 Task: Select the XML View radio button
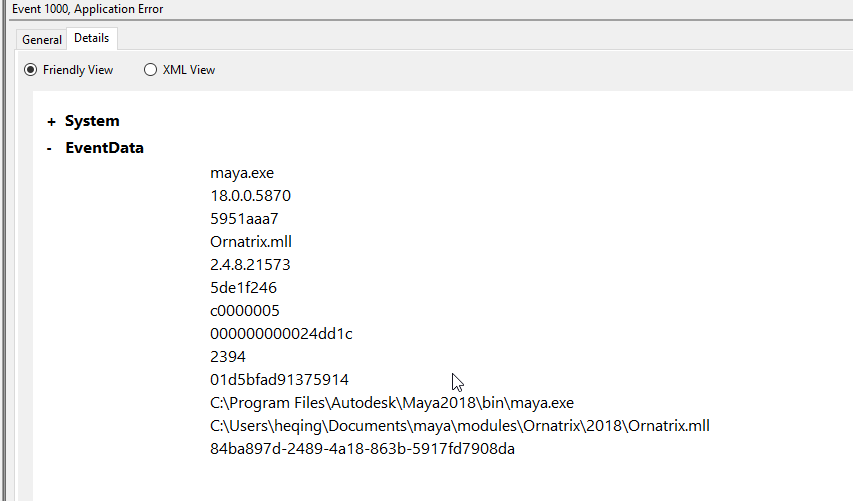click(x=151, y=70)
